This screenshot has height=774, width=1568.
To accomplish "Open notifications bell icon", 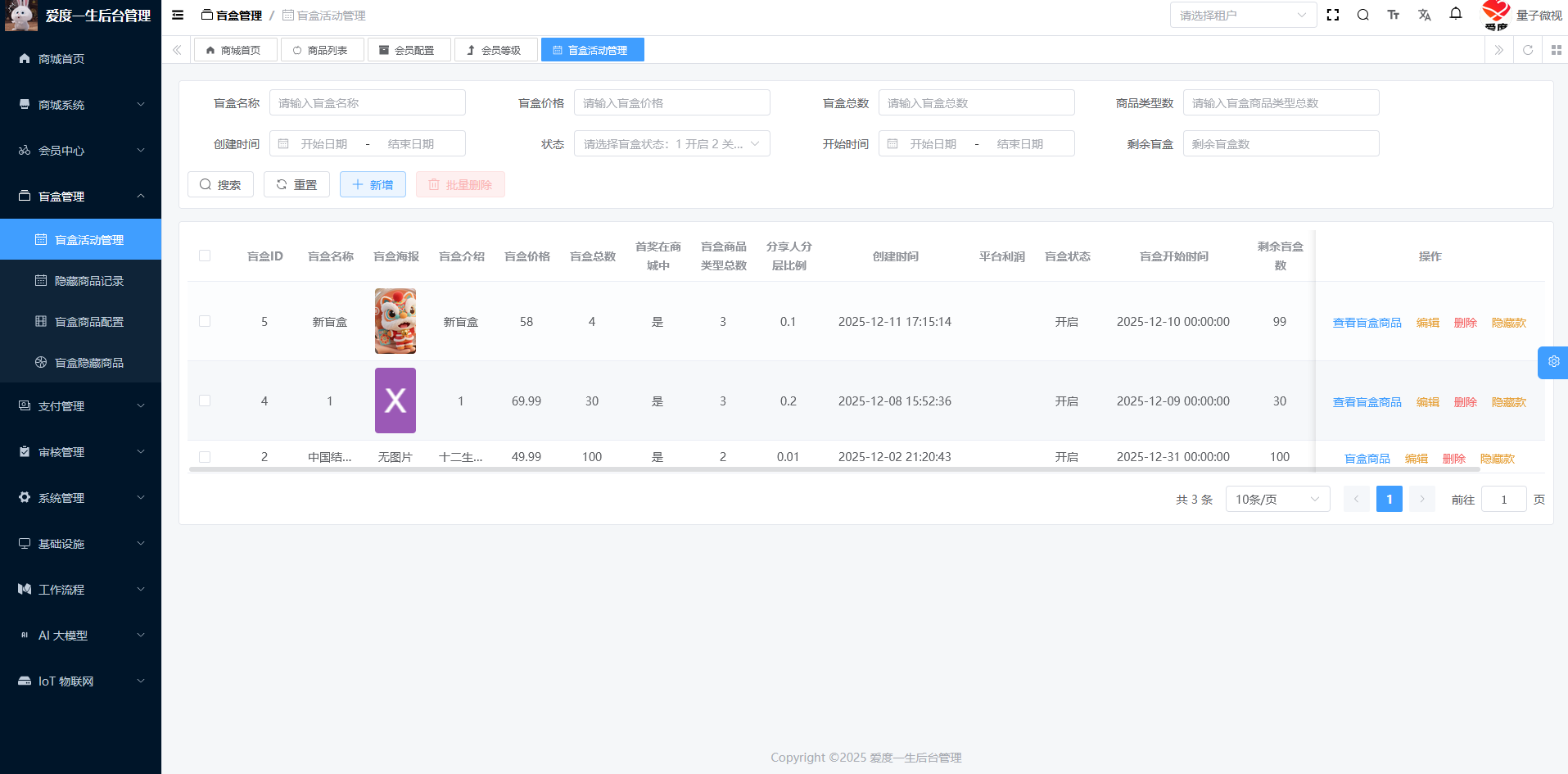I will tap(1456, 14).
